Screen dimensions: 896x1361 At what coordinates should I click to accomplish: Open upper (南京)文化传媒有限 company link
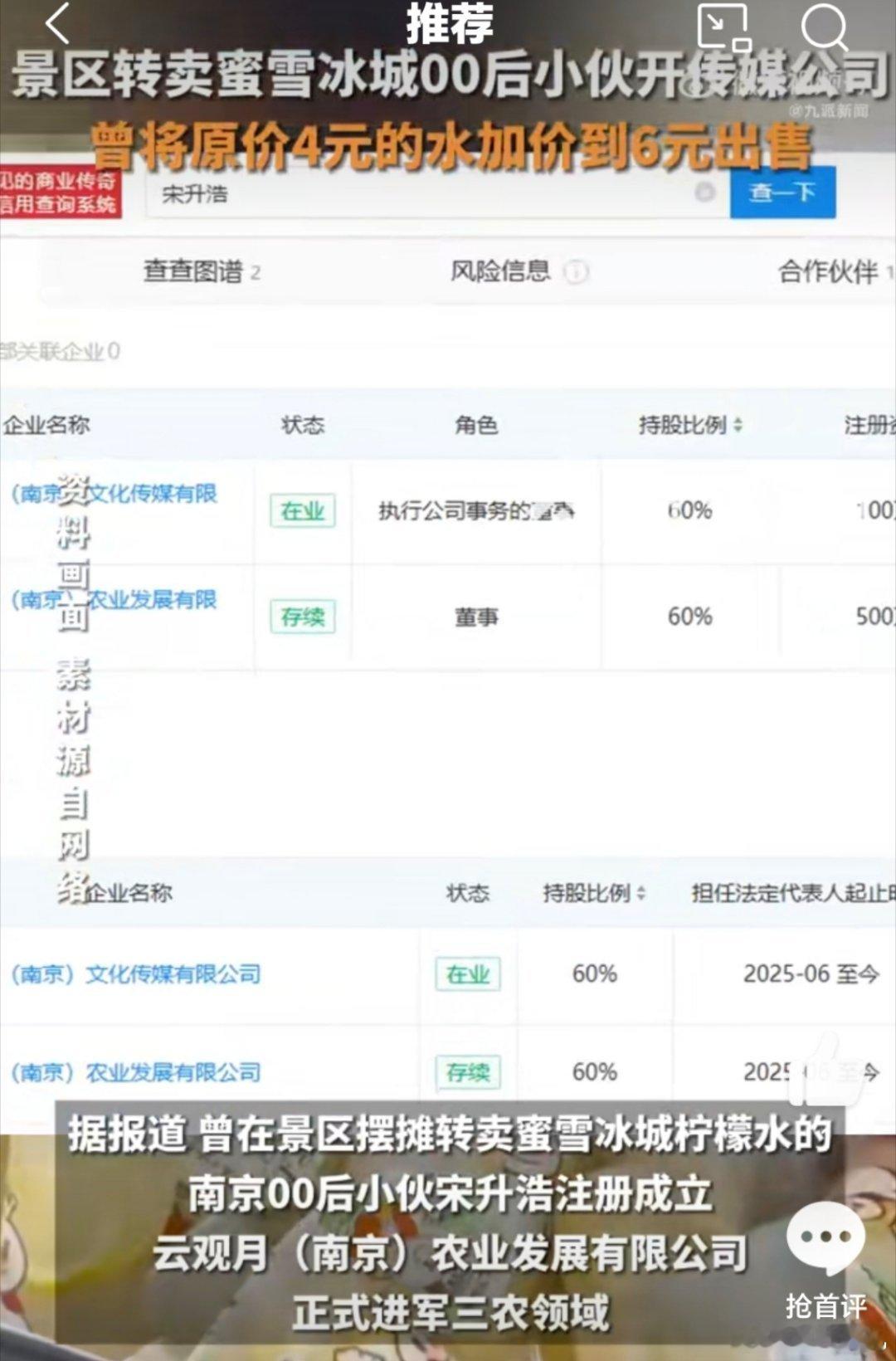pyautogui.click(x=114, y=494)
